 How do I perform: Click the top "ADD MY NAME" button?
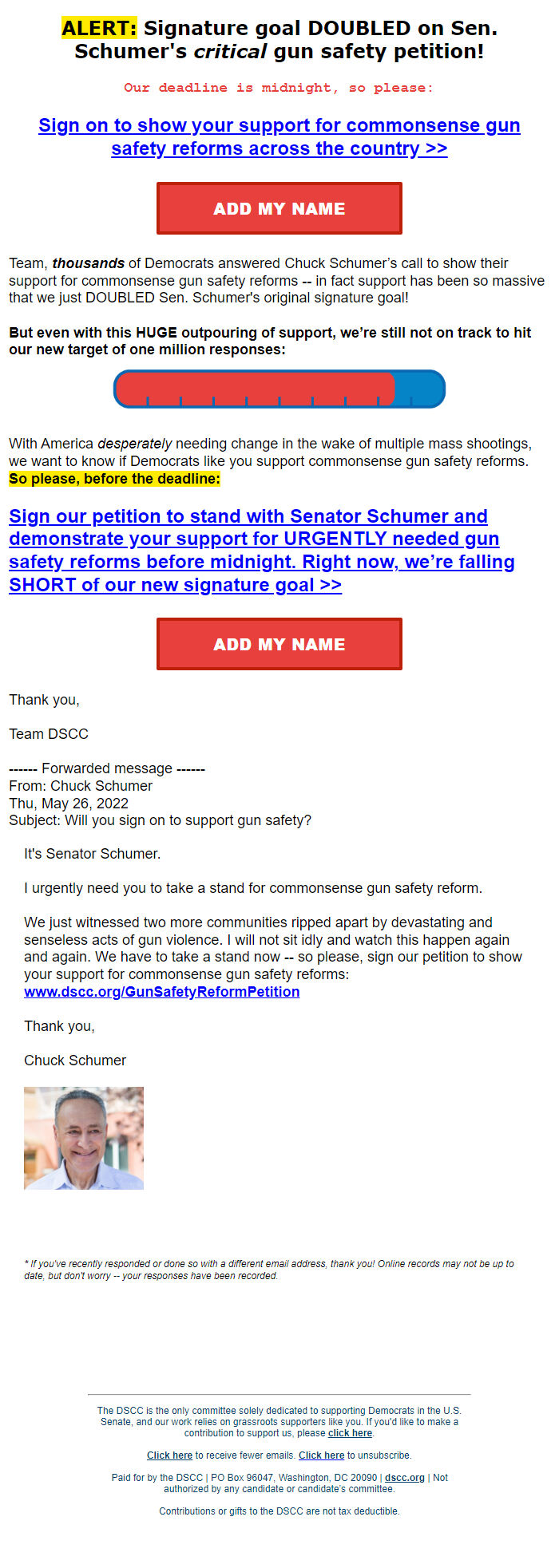pyautogui.click(x=279, y=208)
